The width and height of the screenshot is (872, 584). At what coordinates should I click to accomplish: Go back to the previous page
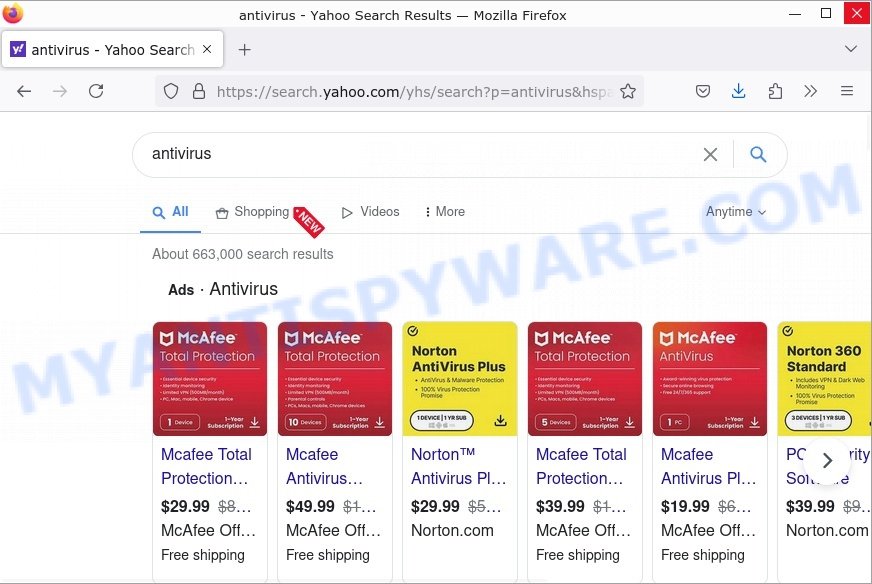[x=24, y=91]
